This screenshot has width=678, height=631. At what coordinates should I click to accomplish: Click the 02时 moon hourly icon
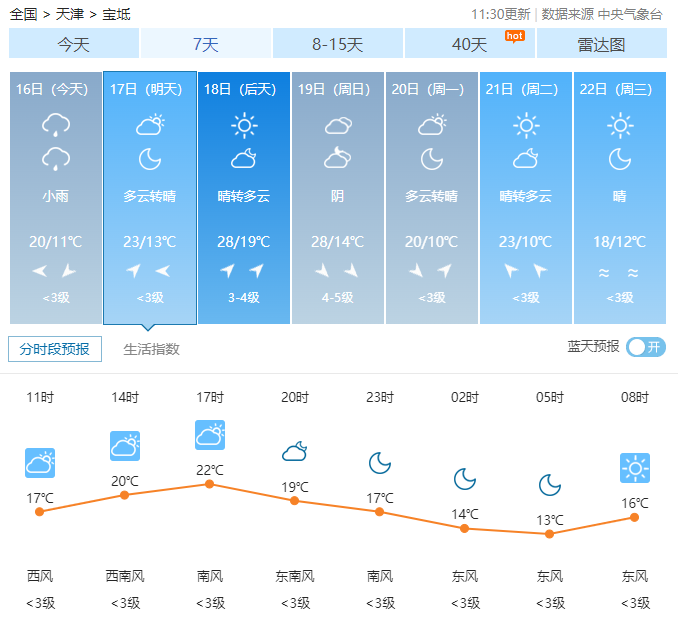coord(465,479)
